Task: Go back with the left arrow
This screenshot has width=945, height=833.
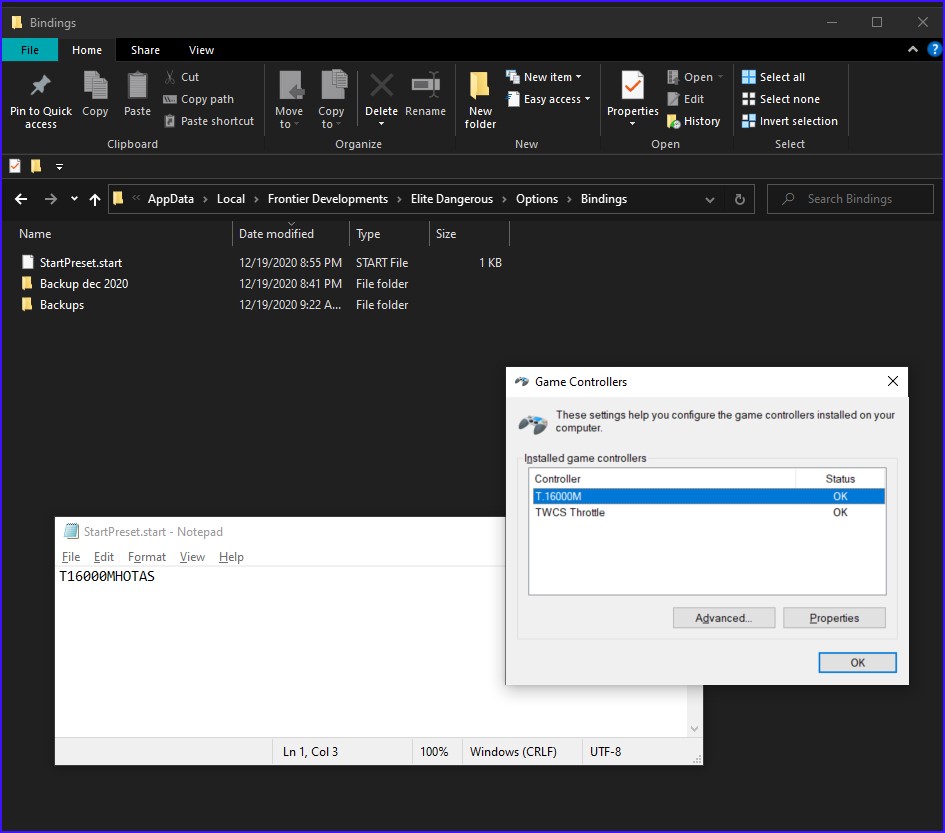Action: 21,199
